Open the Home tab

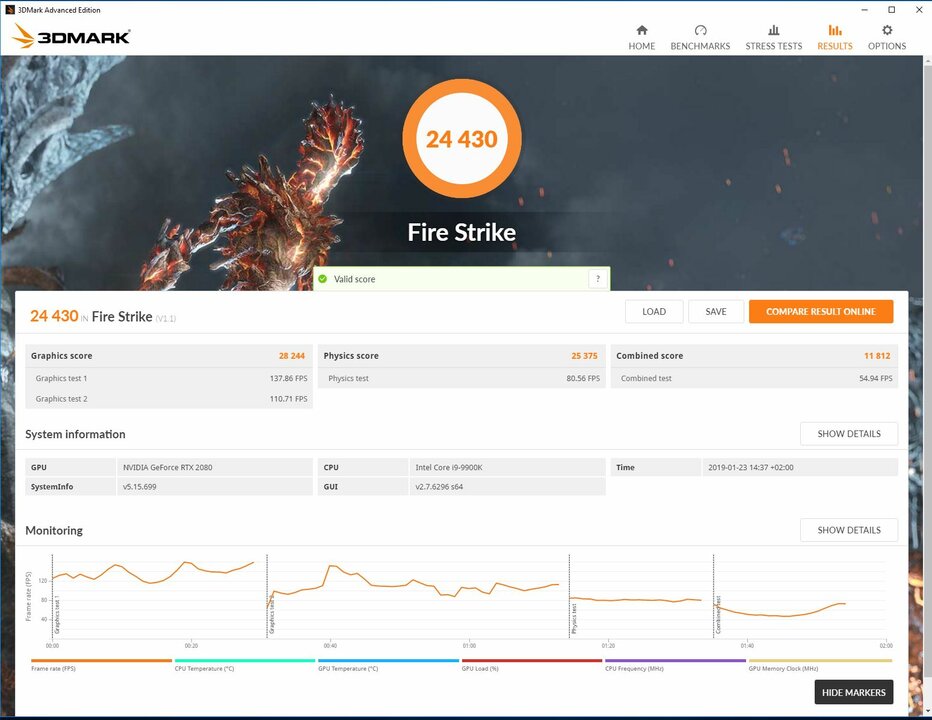click(641, 37)
